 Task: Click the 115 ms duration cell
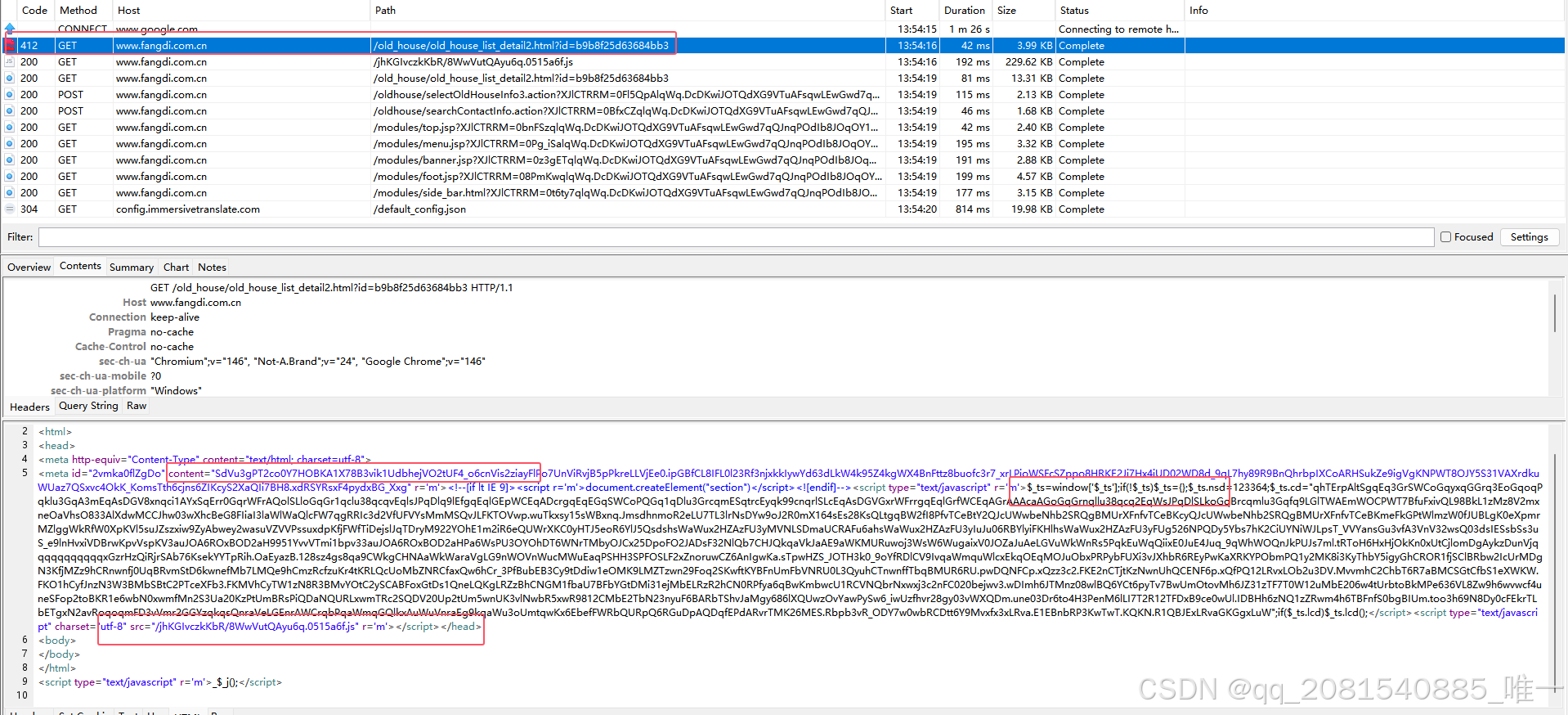973,95
